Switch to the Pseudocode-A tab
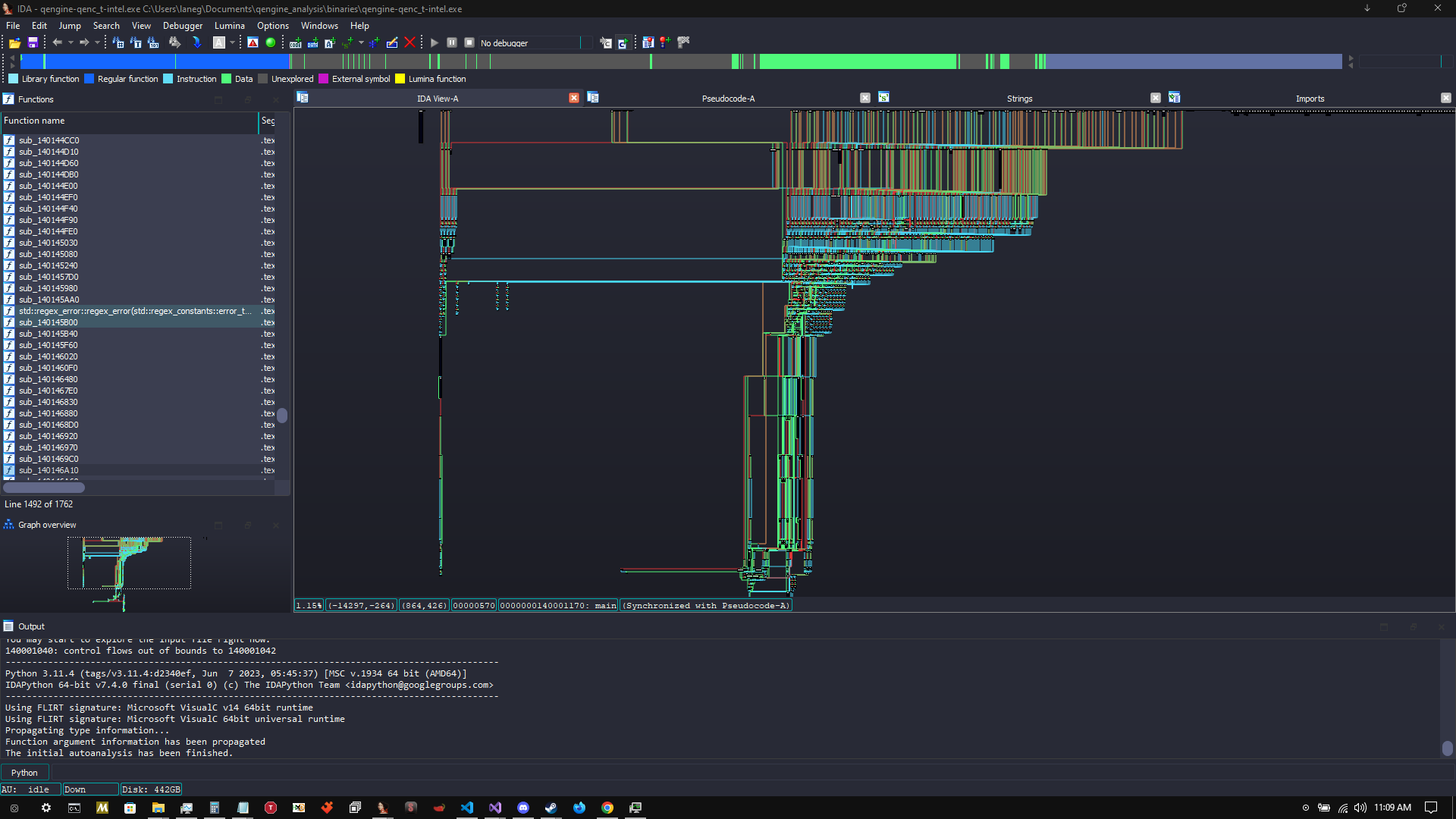This screenshot has height=819, width=1456. pos(728,99)
